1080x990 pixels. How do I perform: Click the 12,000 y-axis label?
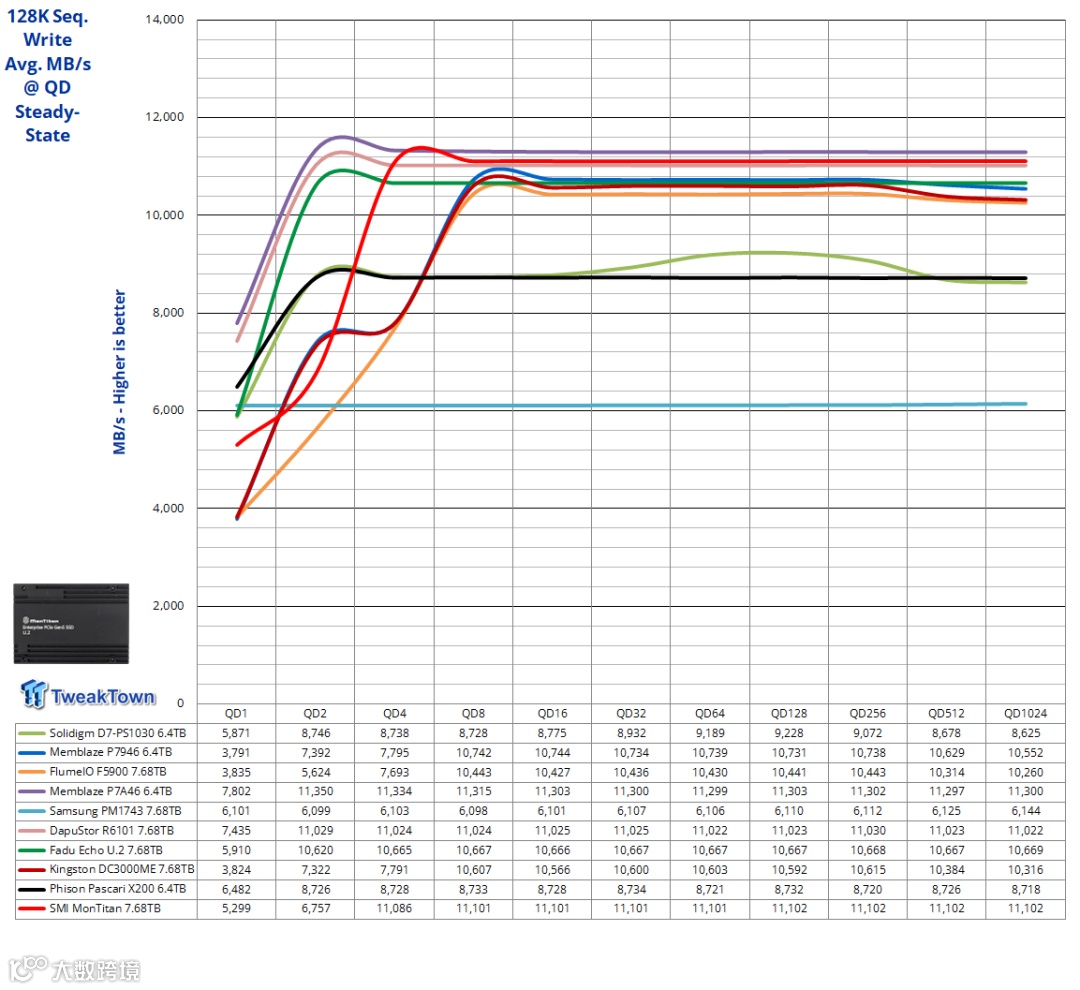165,117
